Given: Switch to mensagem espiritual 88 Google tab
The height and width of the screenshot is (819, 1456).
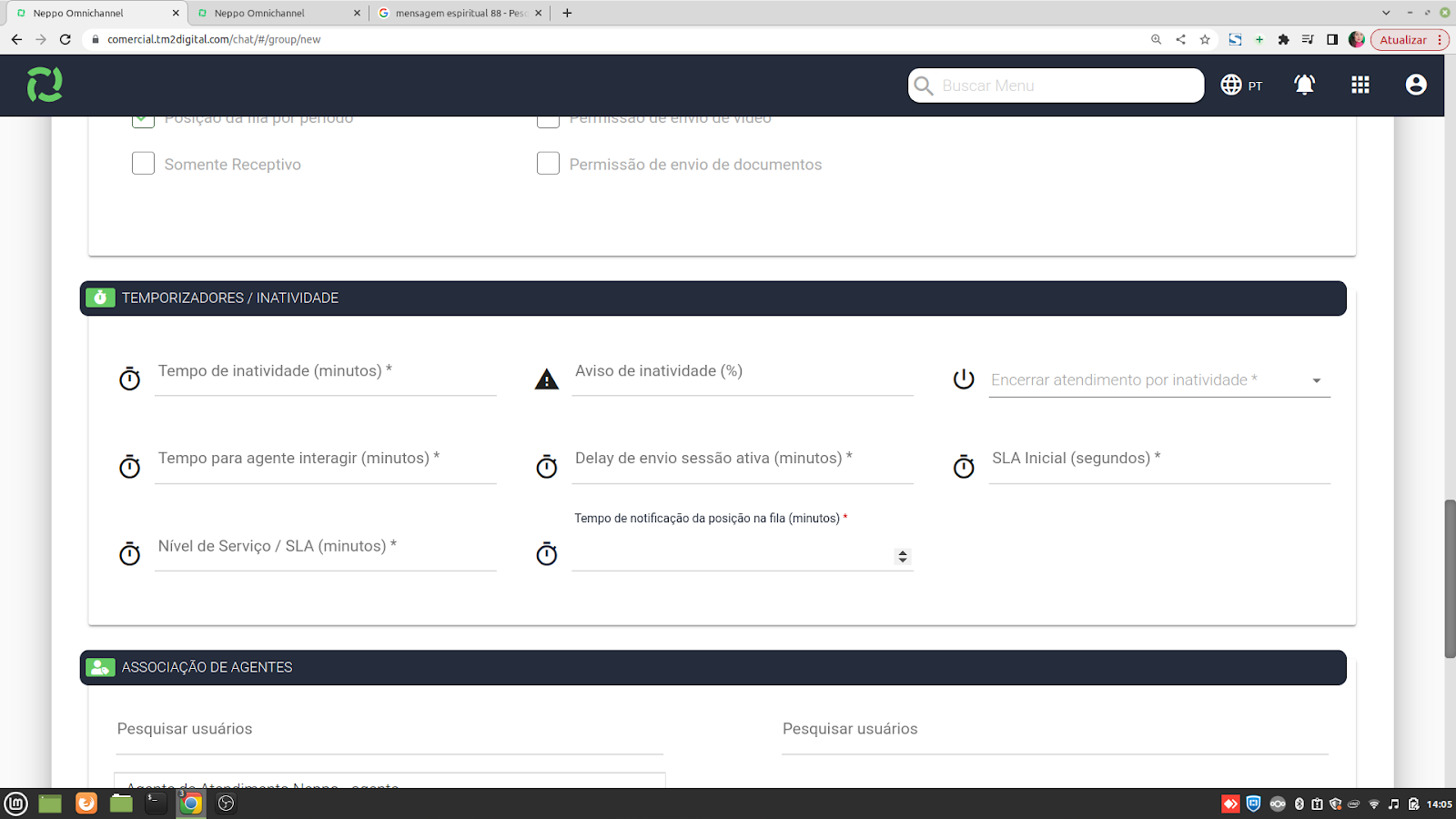Looking at the screenshot, I should point(460,13).
